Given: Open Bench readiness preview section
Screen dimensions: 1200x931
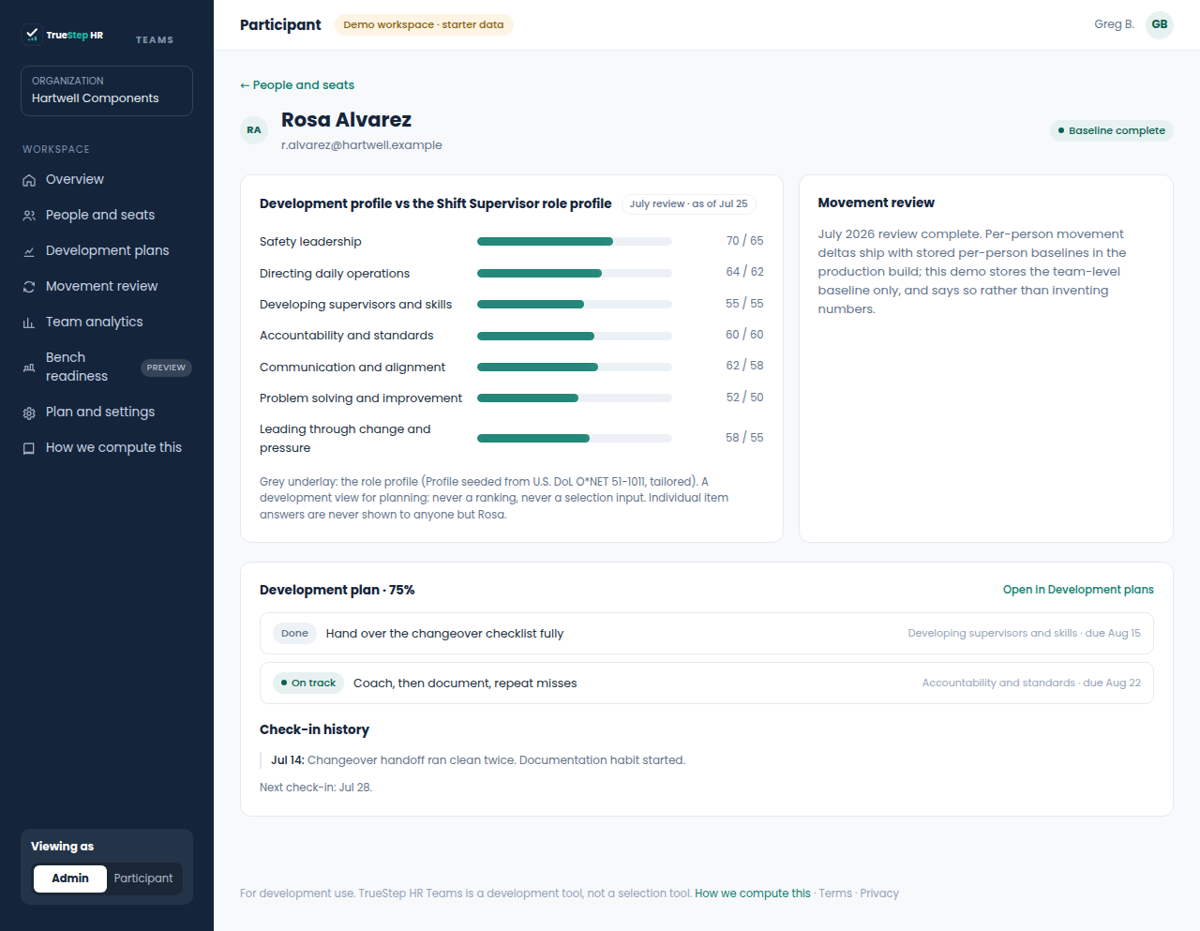Looking at the screenshot, I should (x=106, y=367).
